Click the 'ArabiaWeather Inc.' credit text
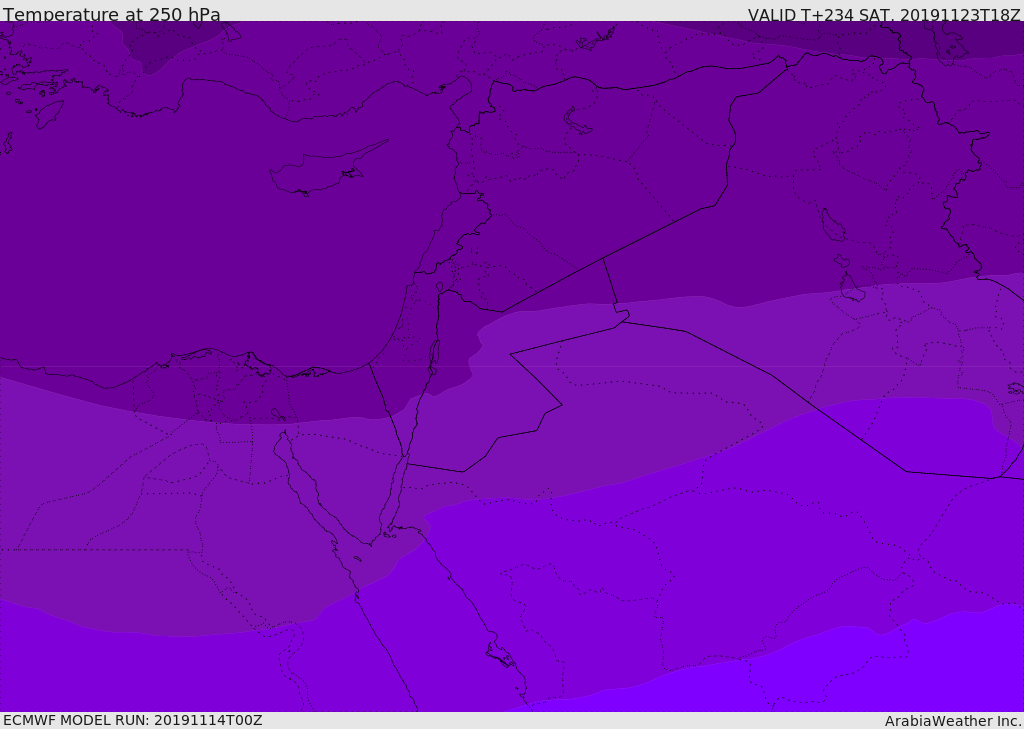Screen dimensions: 1024x729 [x=953, y=721]
